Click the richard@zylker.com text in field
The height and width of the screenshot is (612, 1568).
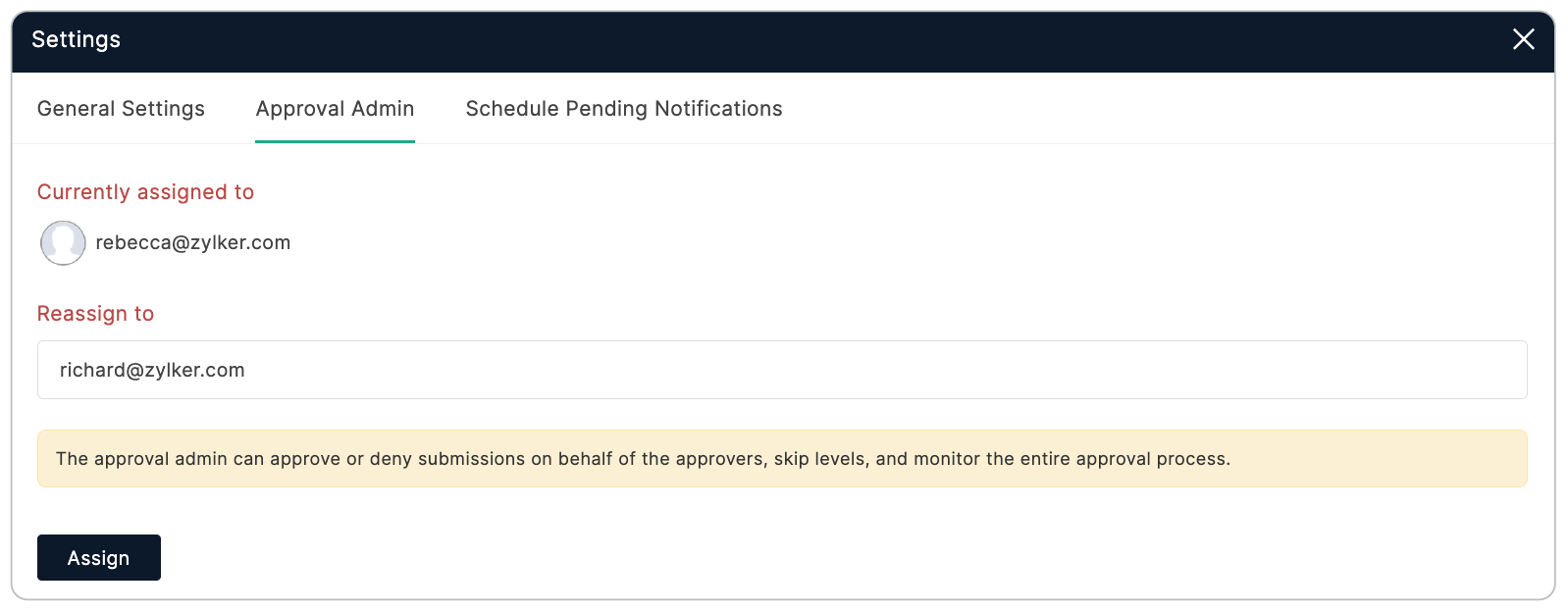point(152,370)
